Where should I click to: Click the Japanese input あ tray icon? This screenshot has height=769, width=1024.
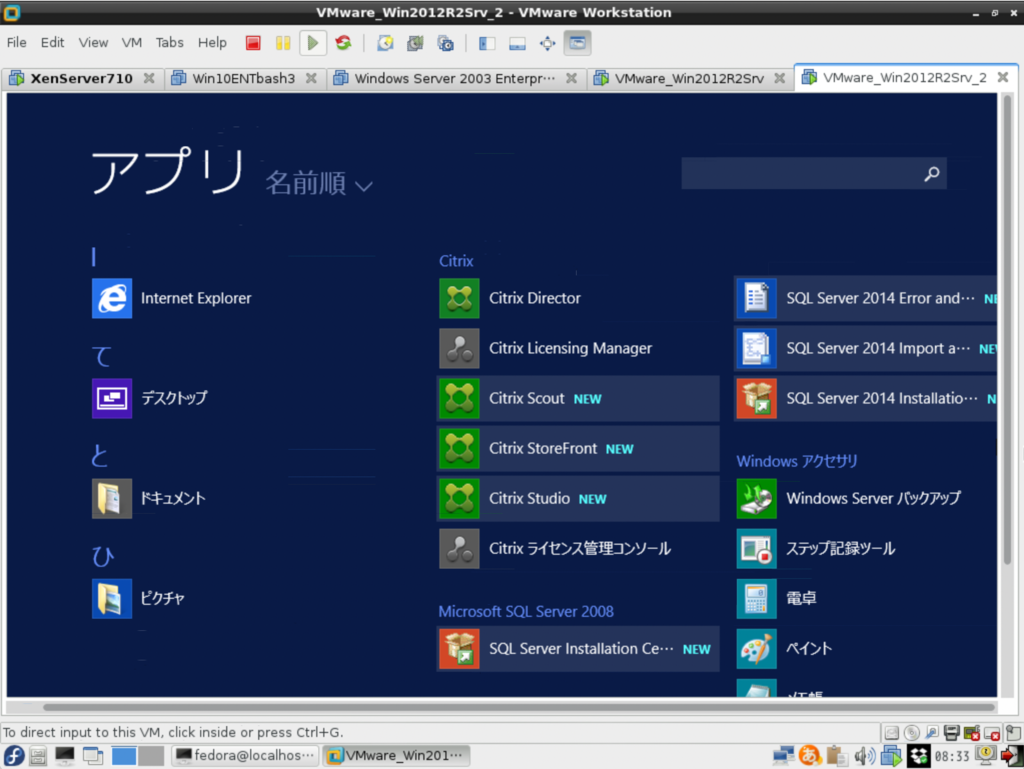click(x=809, y=755)
